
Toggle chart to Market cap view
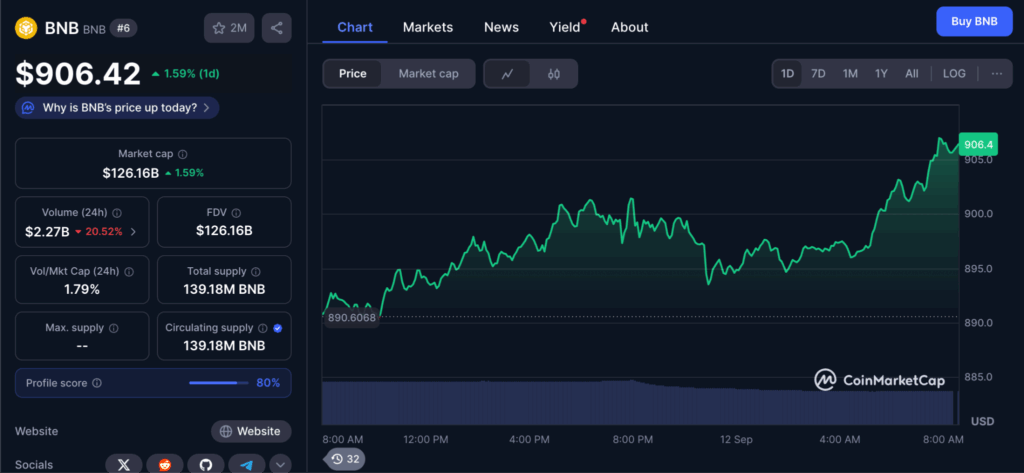click(428, 74)
